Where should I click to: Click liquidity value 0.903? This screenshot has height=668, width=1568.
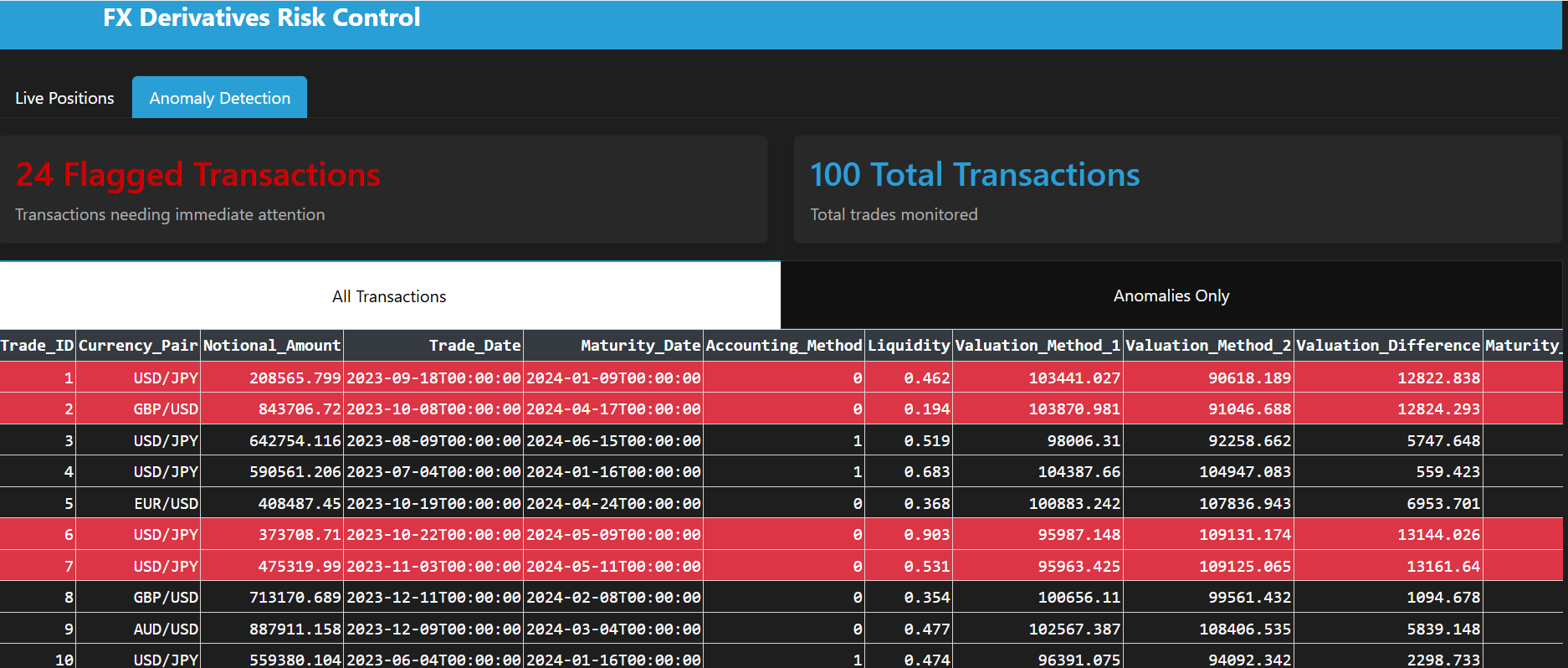pos(909,534)
